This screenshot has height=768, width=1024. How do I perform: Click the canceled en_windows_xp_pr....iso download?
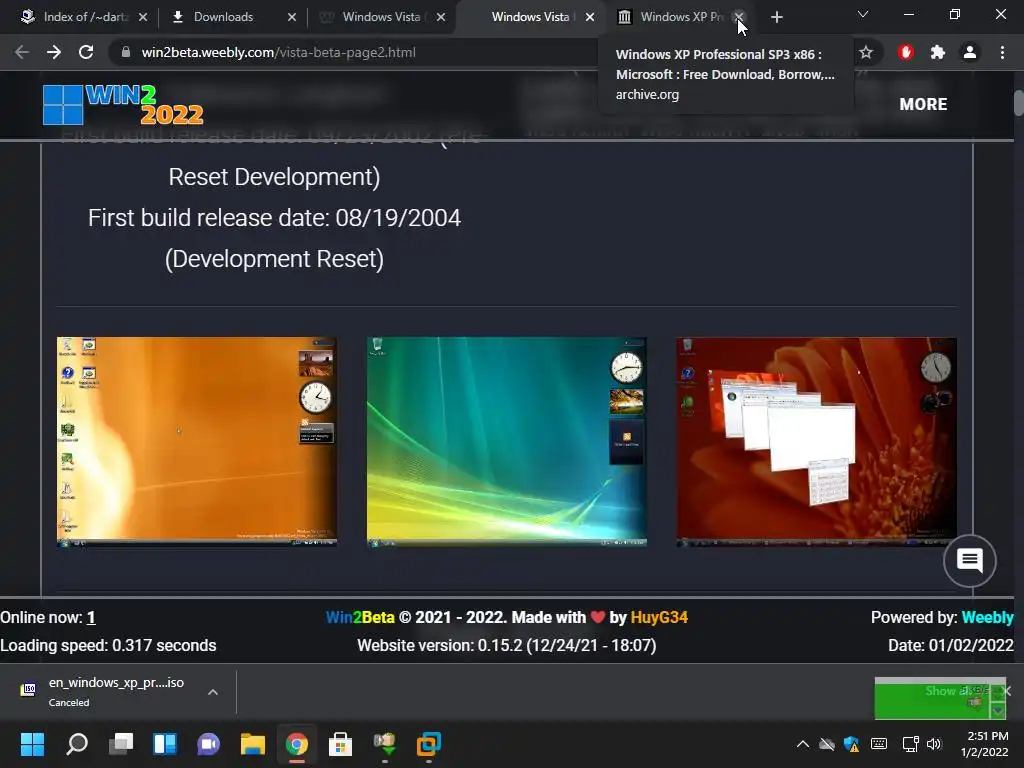coord(116,691)
